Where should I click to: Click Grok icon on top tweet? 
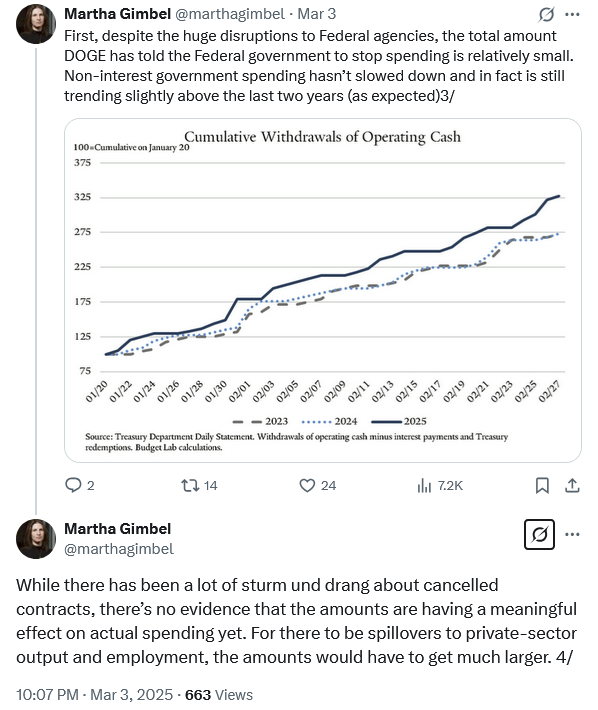[x=546, y=14]
